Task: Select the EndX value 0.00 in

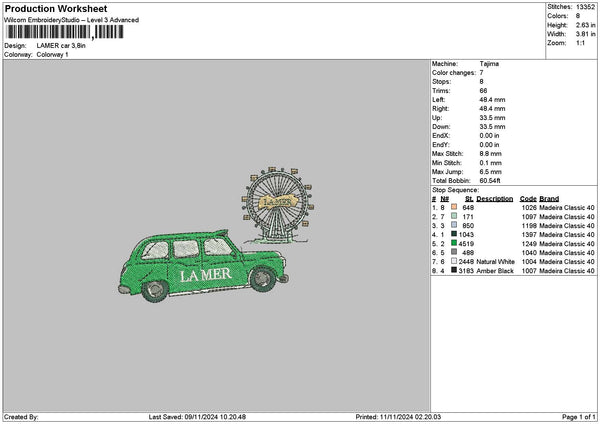Action: (489, 136)
